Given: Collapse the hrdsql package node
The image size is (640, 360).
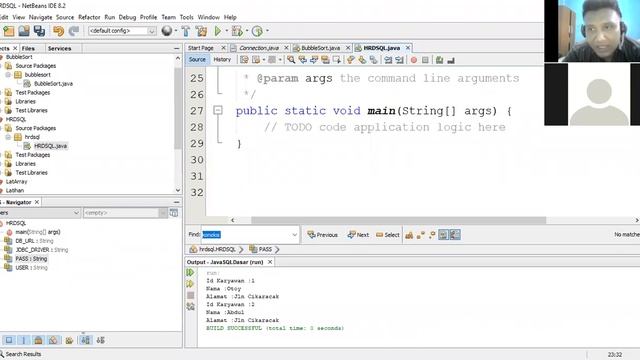Looking at the screenshot, I should (8, 137).
